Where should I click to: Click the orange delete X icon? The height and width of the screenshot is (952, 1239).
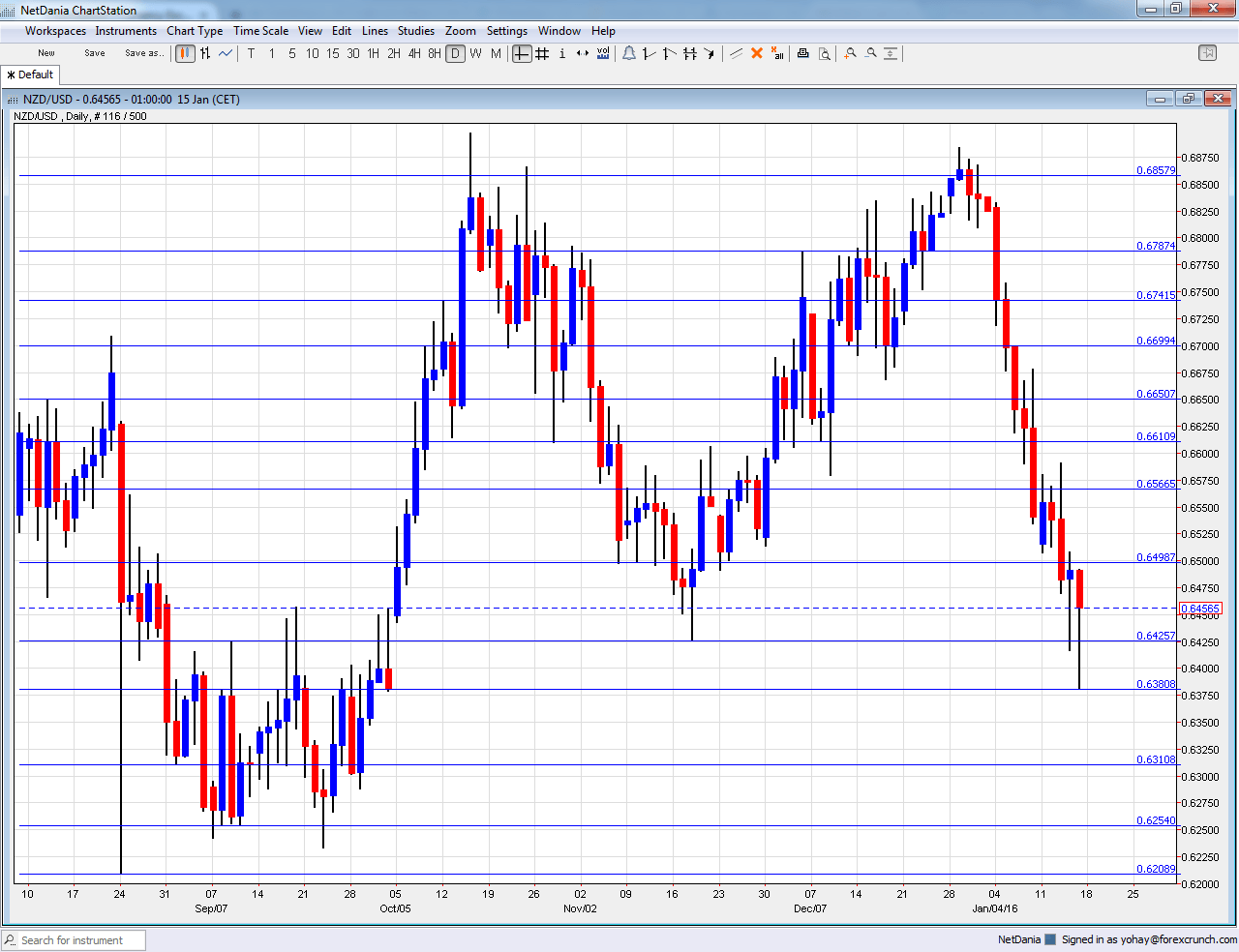point(757,53)
